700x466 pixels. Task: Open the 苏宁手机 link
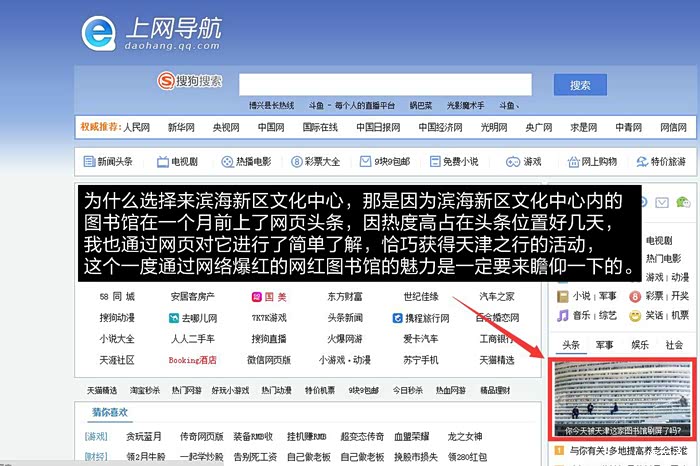point(421,360)
